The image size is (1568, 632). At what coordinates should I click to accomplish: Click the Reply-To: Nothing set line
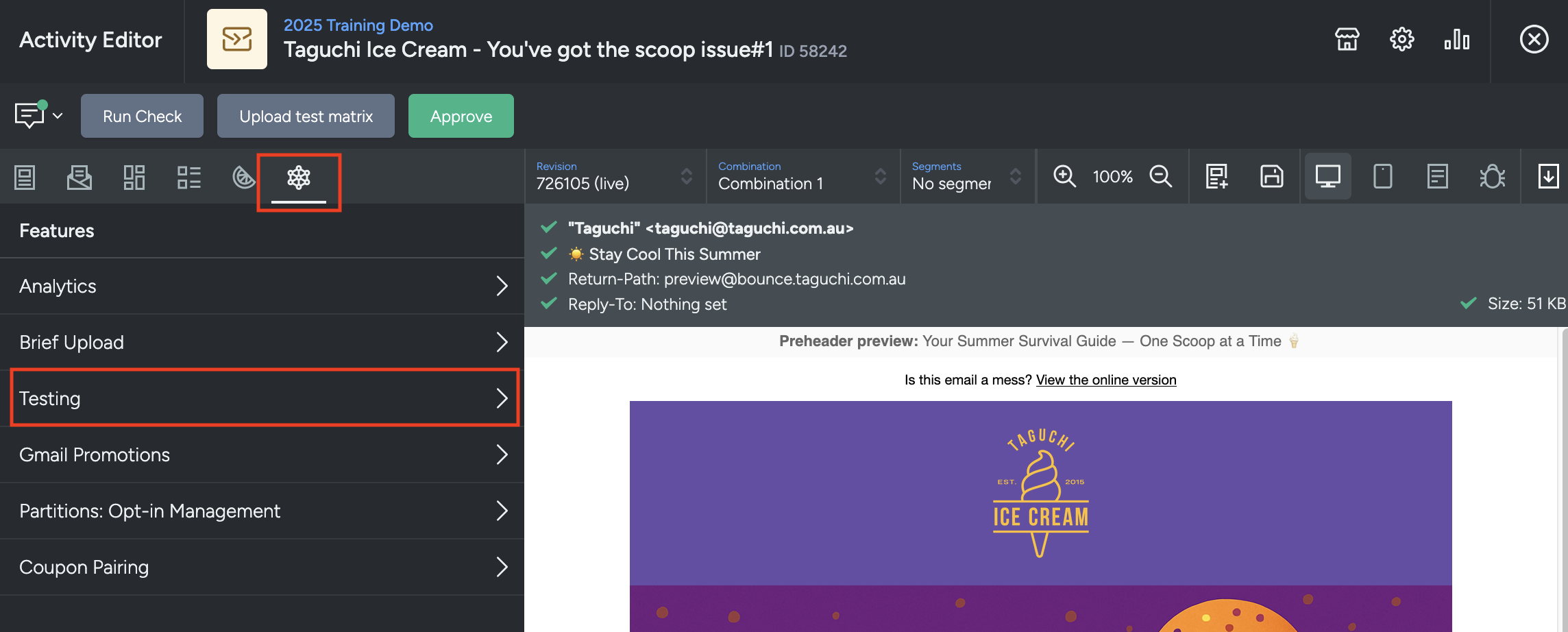point(647,304)
